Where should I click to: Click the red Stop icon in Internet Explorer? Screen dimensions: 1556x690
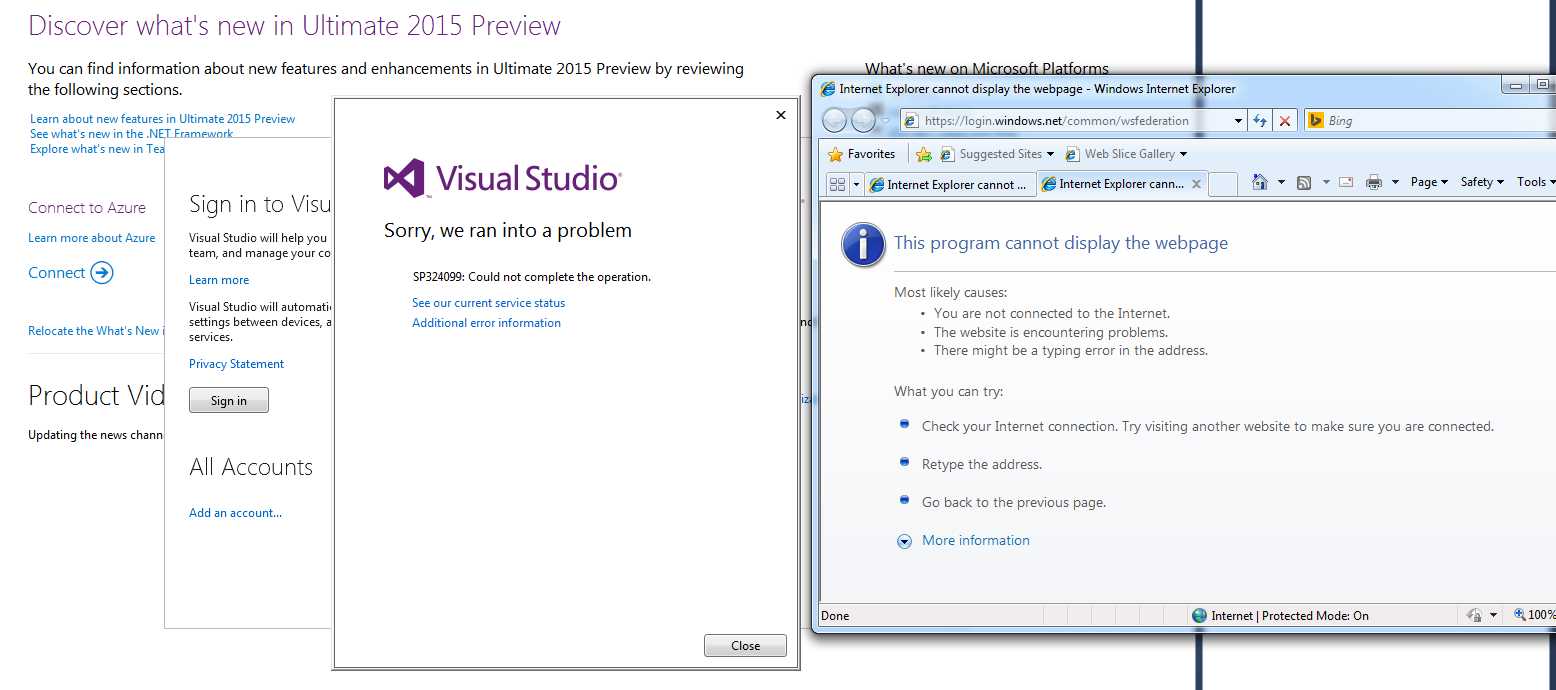pyautogui.click(x=1285, y=121)
